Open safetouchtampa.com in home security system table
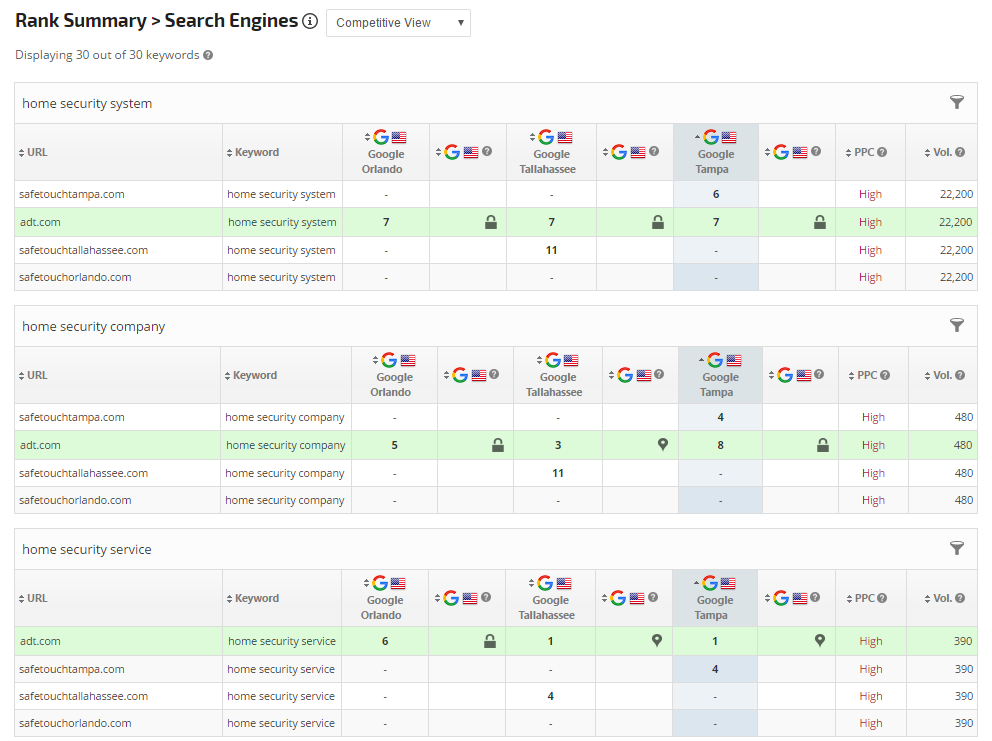Viewport: 992px width, 741px height. pyautogui.click(x=71, y=194)
